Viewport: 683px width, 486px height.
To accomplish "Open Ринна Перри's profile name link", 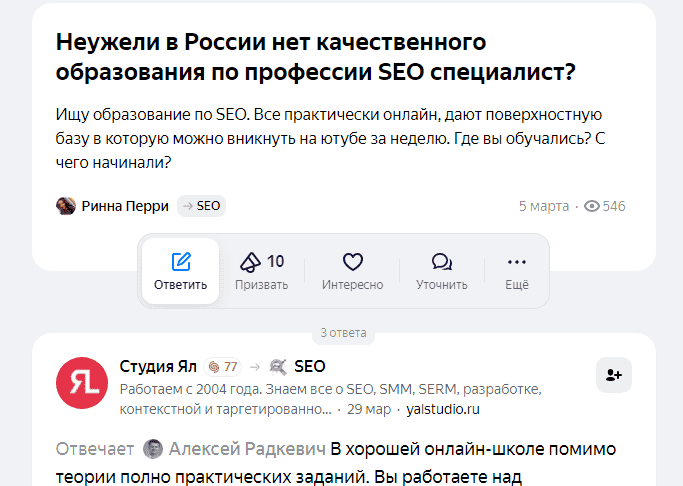I will [x=125, y=206].
